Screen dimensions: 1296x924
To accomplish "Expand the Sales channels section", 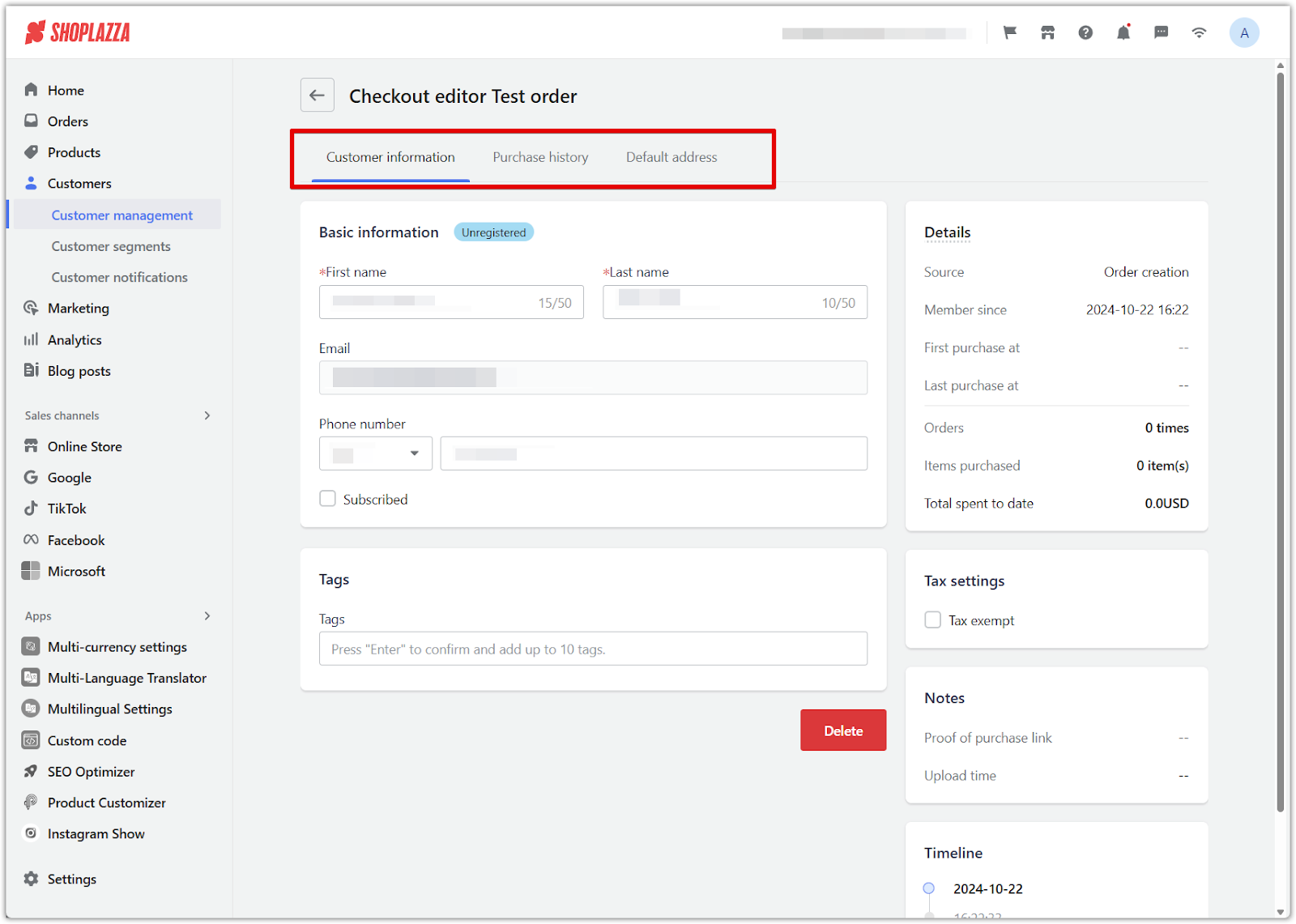I will tap(207, 415).
